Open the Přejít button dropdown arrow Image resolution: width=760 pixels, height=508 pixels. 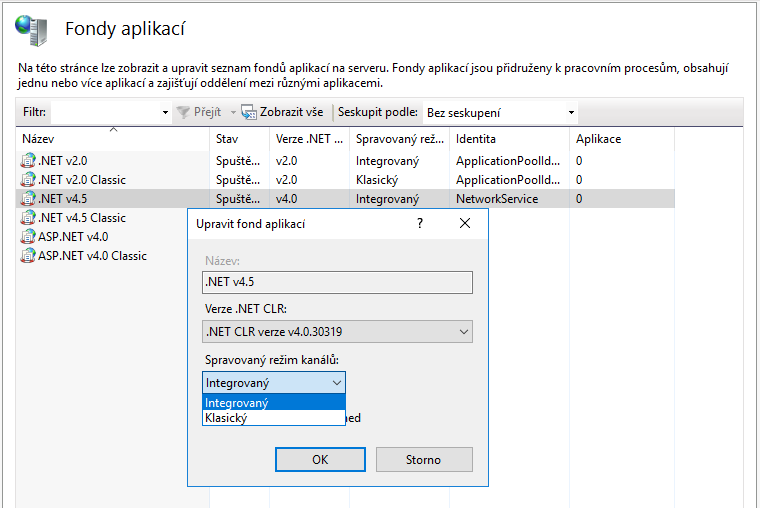pyautogui.click(x=233, y=112)
